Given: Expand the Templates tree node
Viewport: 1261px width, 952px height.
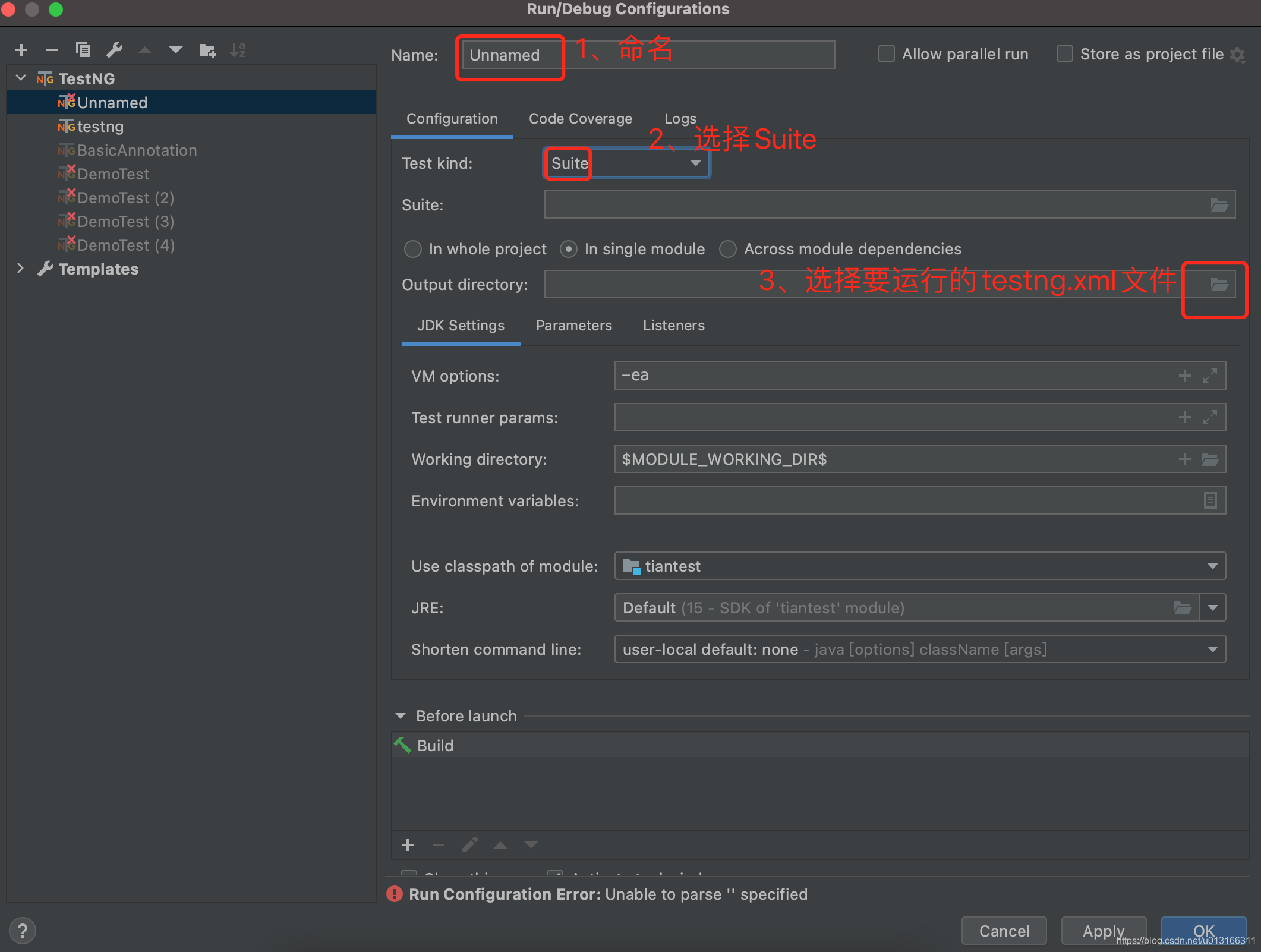Looking at the screenshot, I should click(x=20, y=269).
